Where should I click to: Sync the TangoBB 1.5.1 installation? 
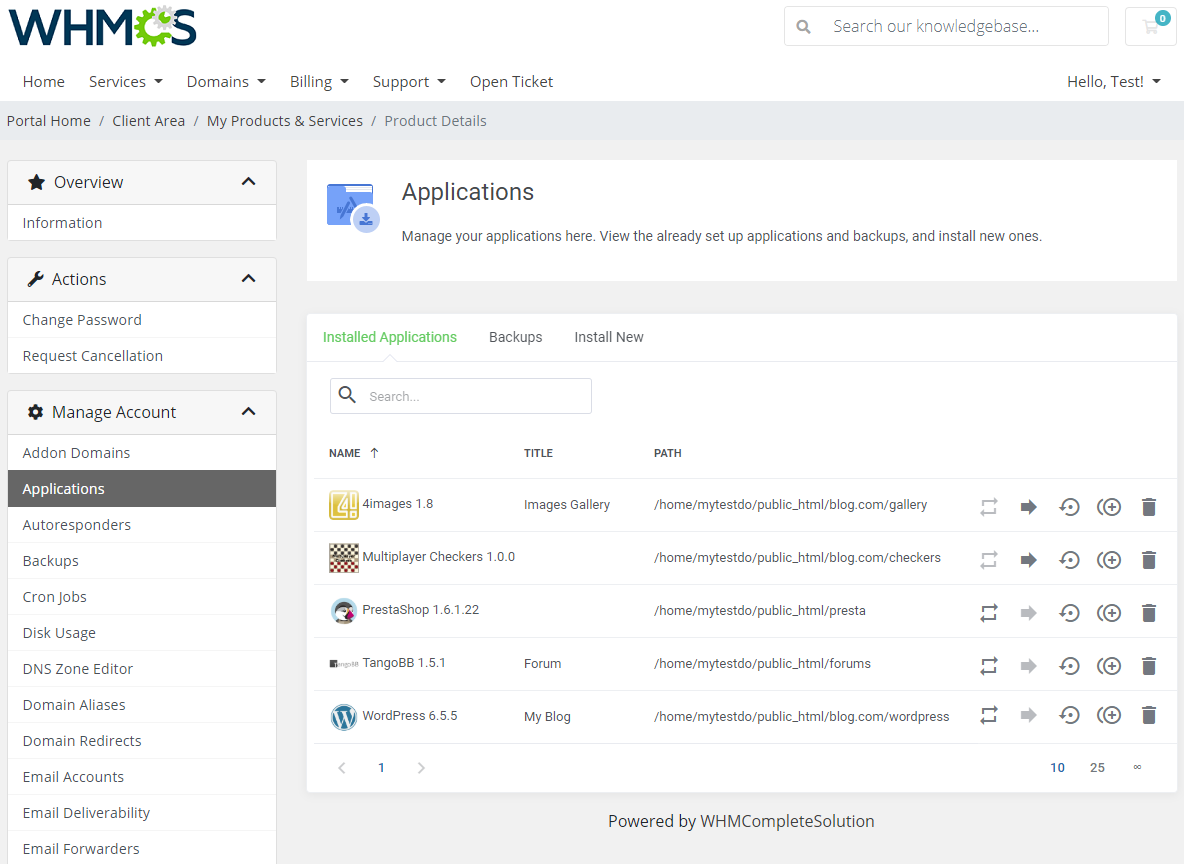989,665
